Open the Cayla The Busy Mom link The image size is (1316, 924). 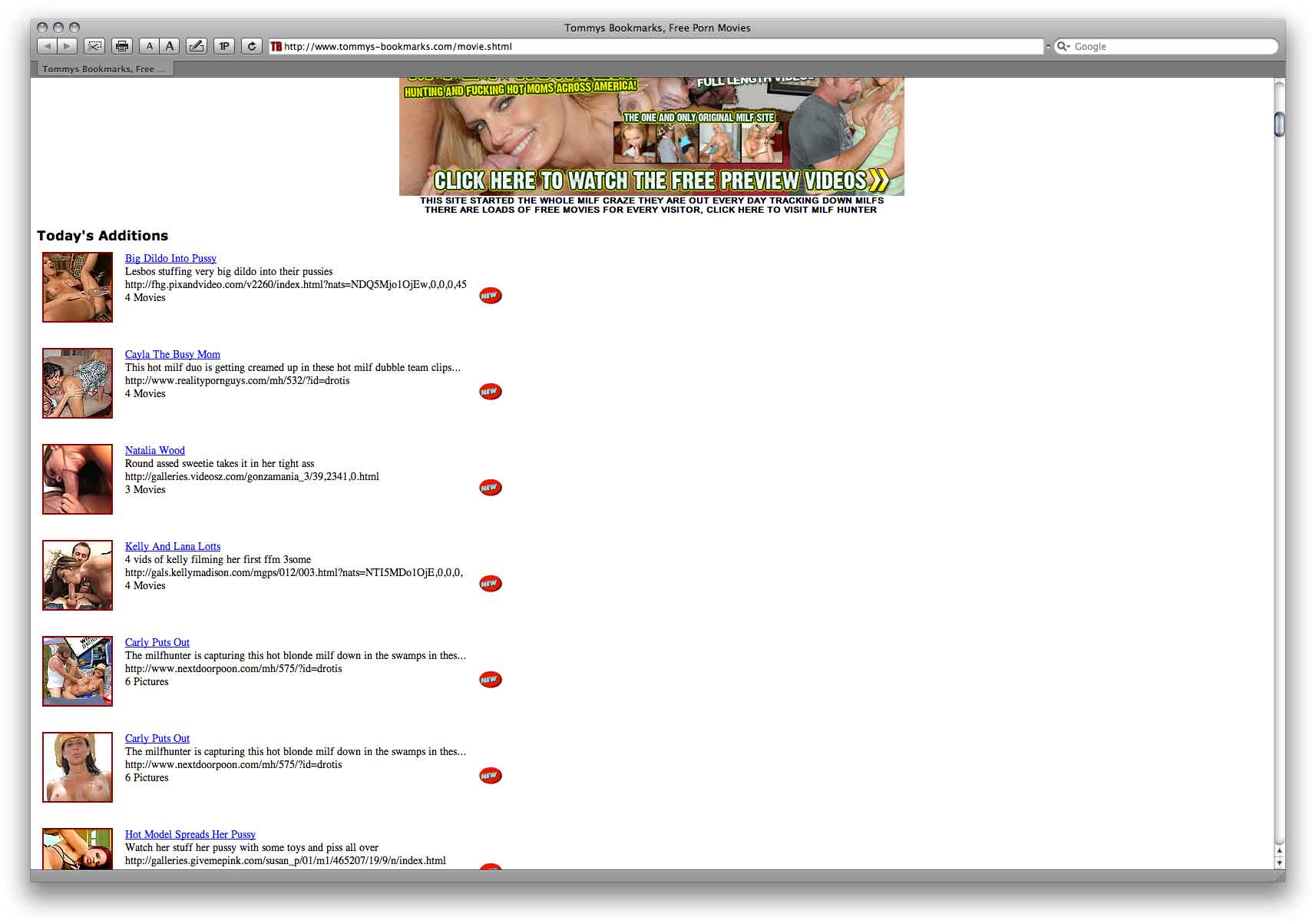pyautogui.click(x=173, y=354)
